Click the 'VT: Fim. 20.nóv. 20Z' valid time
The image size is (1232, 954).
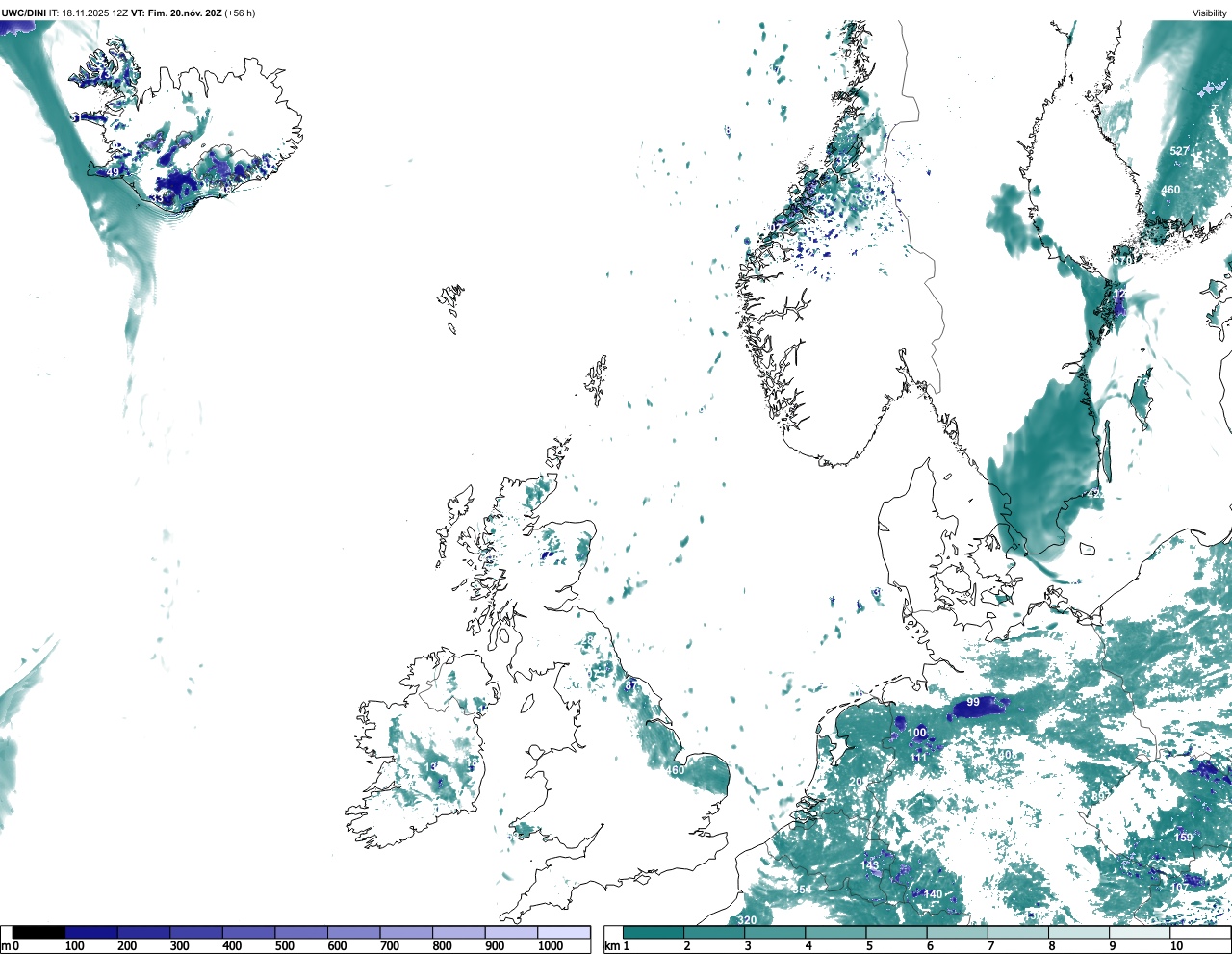(x=175, y=13)
